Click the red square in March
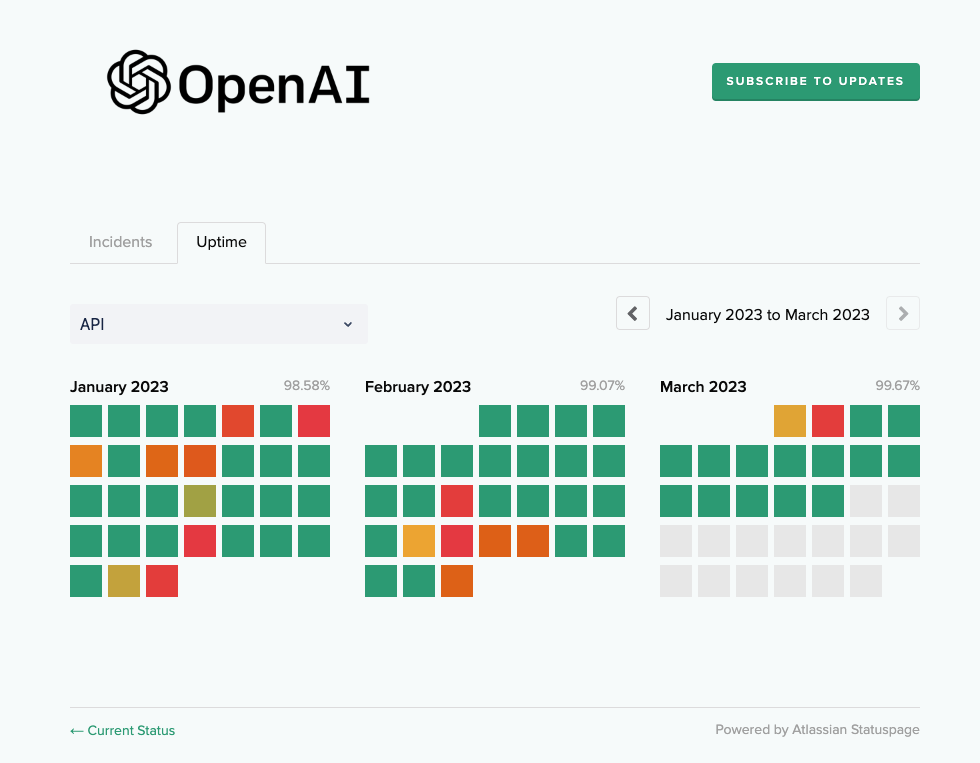Image resolution: width=980 pixels, height=763 pixels. [828, 421]
